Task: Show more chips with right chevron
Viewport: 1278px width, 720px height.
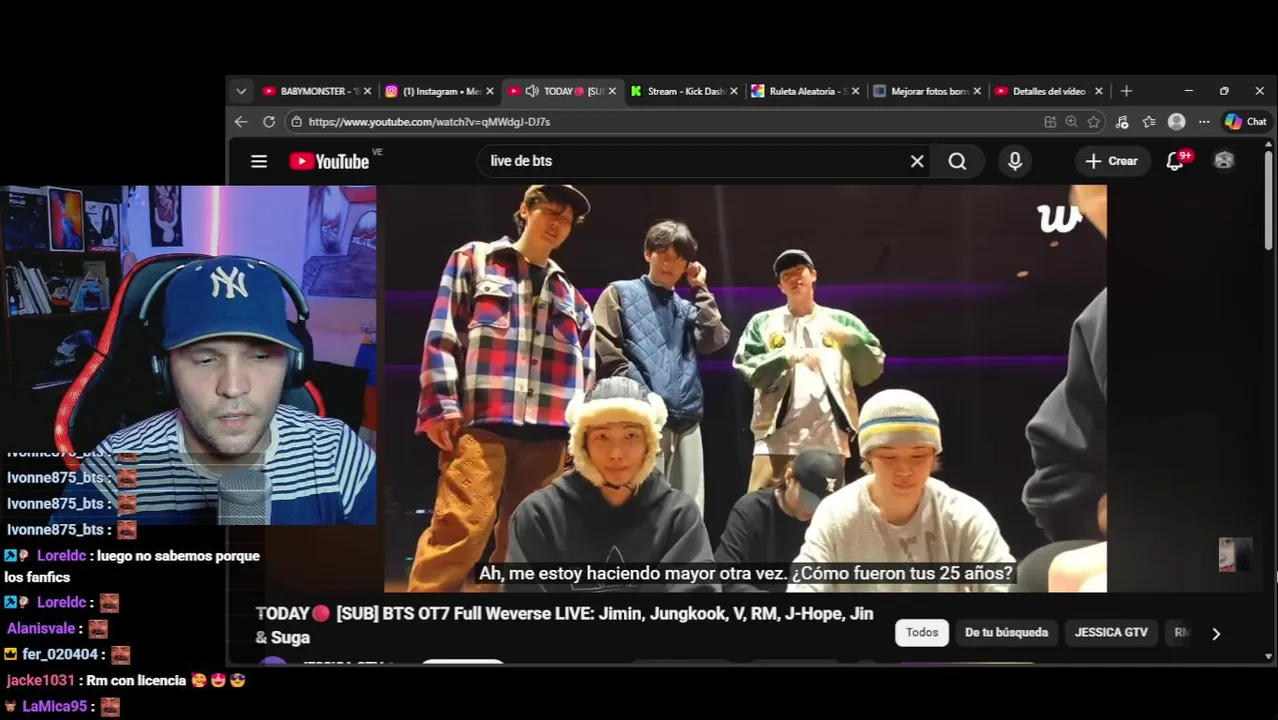Action: pos(1216,633)
